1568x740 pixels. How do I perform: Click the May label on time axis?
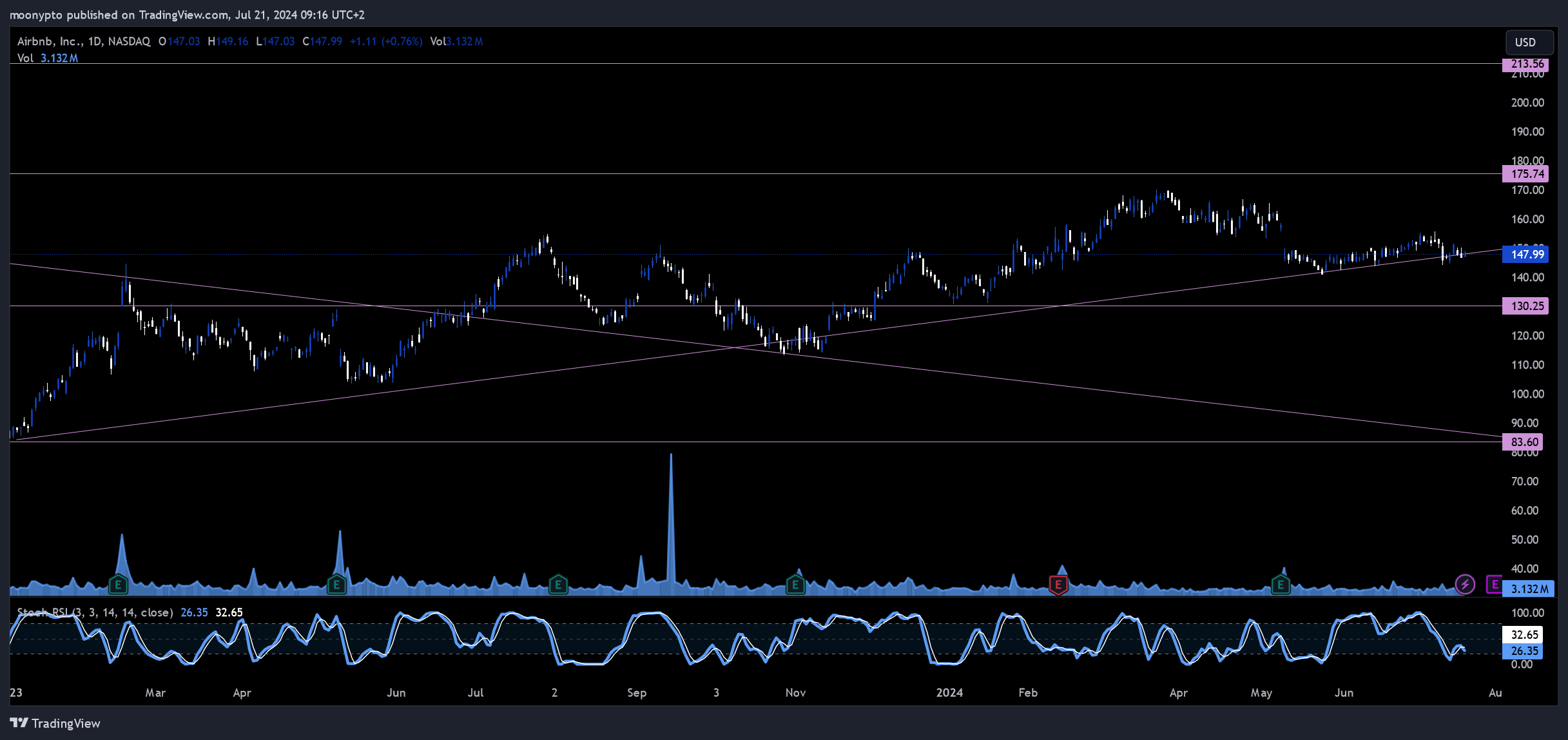[x=1261, y=693]
